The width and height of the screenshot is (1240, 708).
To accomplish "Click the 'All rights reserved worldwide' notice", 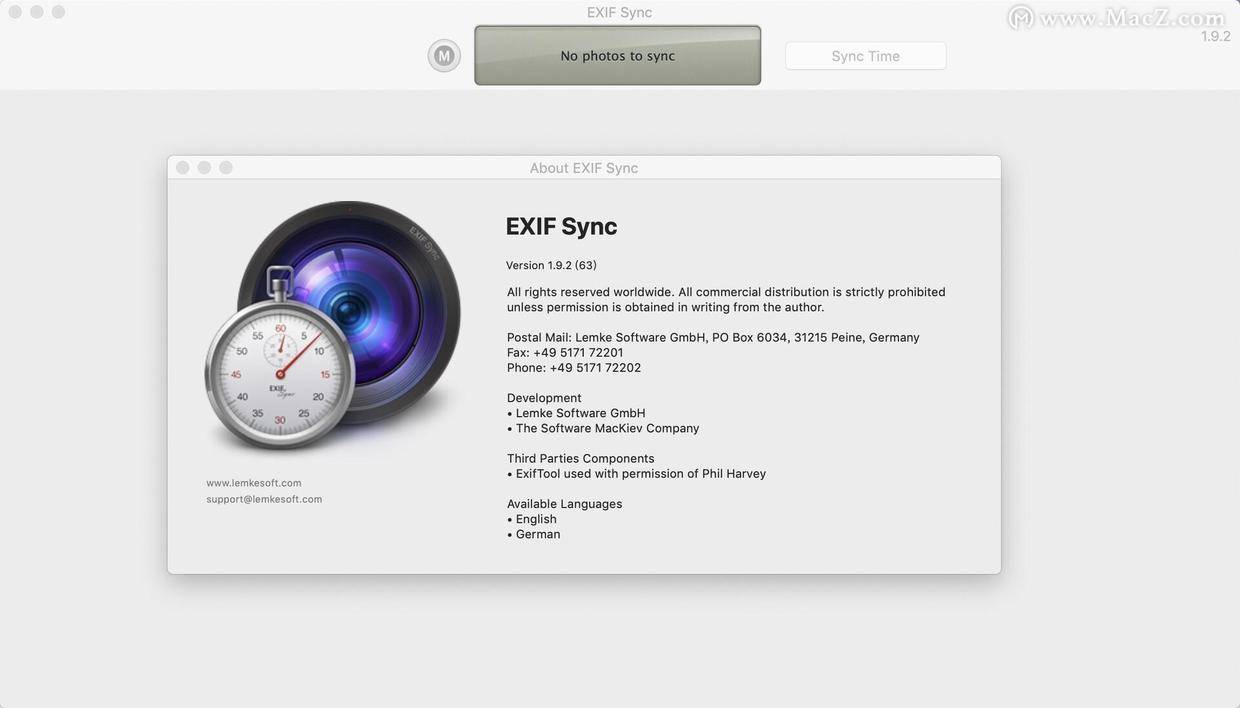I will pos(726,300).
